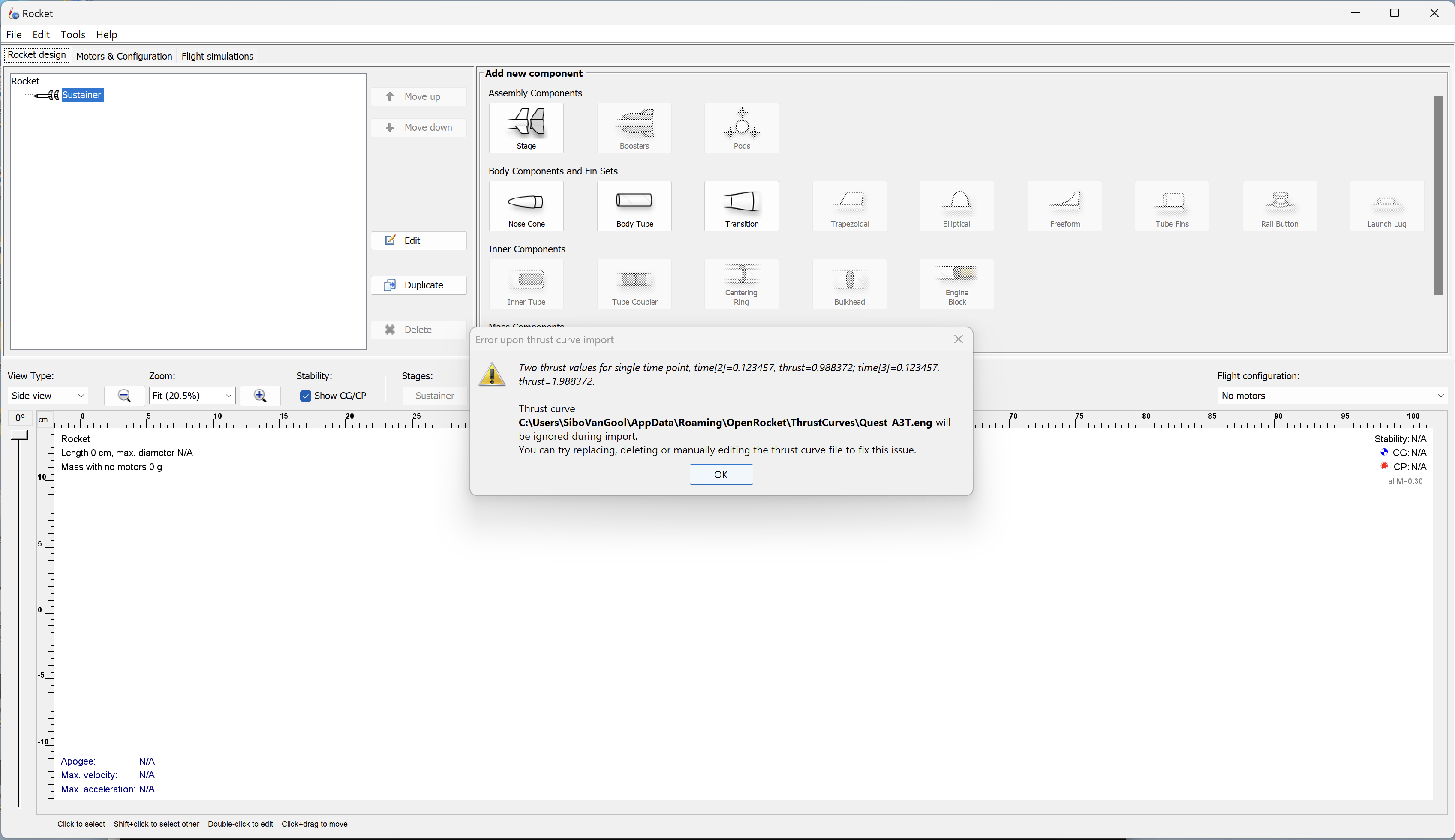Click the zoom in magnifier icon

(260, 396)
